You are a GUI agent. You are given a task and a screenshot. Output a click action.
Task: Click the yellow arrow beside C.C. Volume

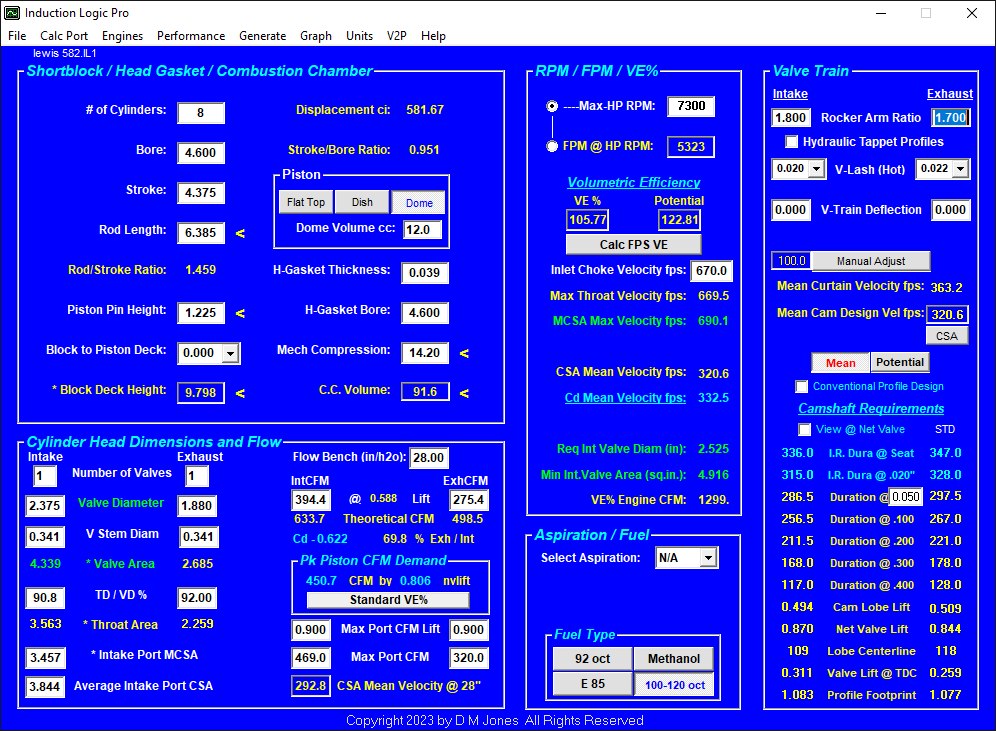(x=464, y=393)
